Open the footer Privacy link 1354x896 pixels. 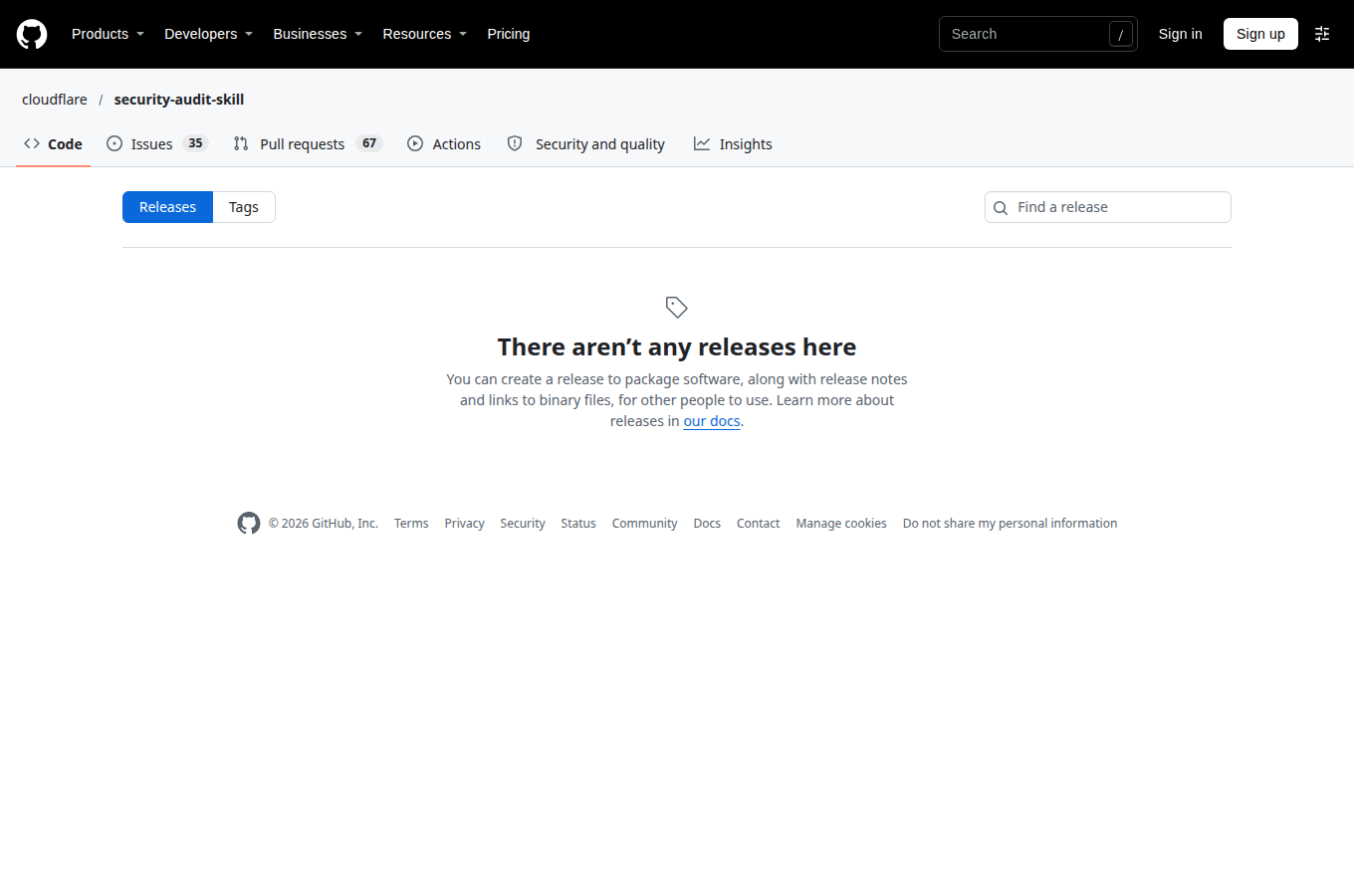coord(464,524)
